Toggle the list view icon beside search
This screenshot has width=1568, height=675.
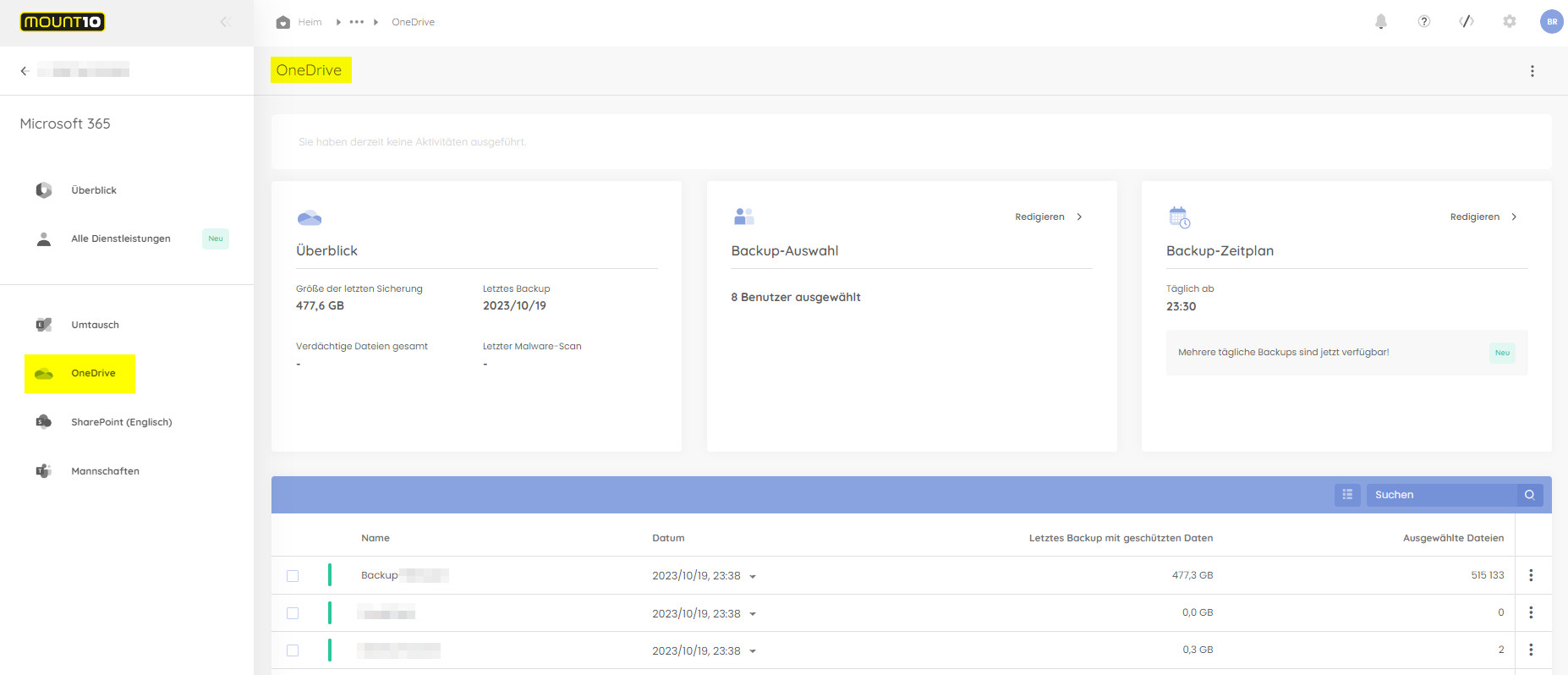1347,495
